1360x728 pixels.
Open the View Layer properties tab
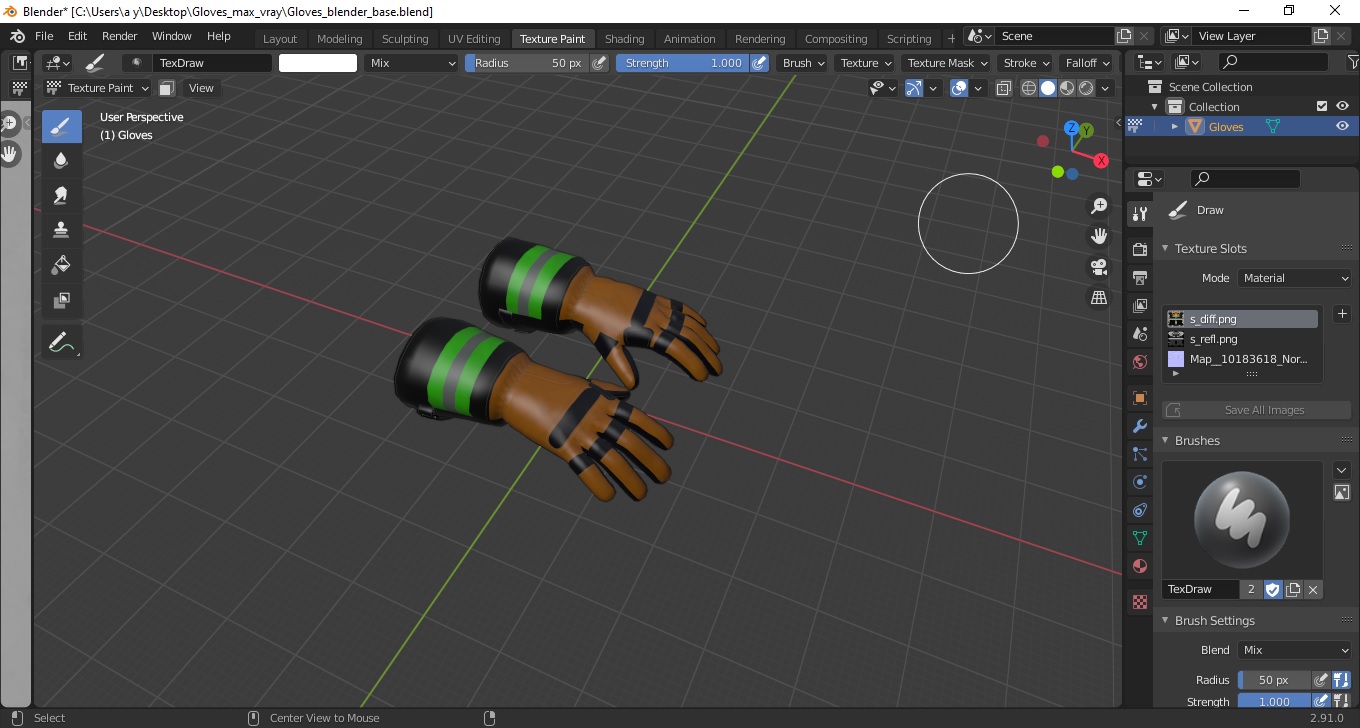point(1139,306)
